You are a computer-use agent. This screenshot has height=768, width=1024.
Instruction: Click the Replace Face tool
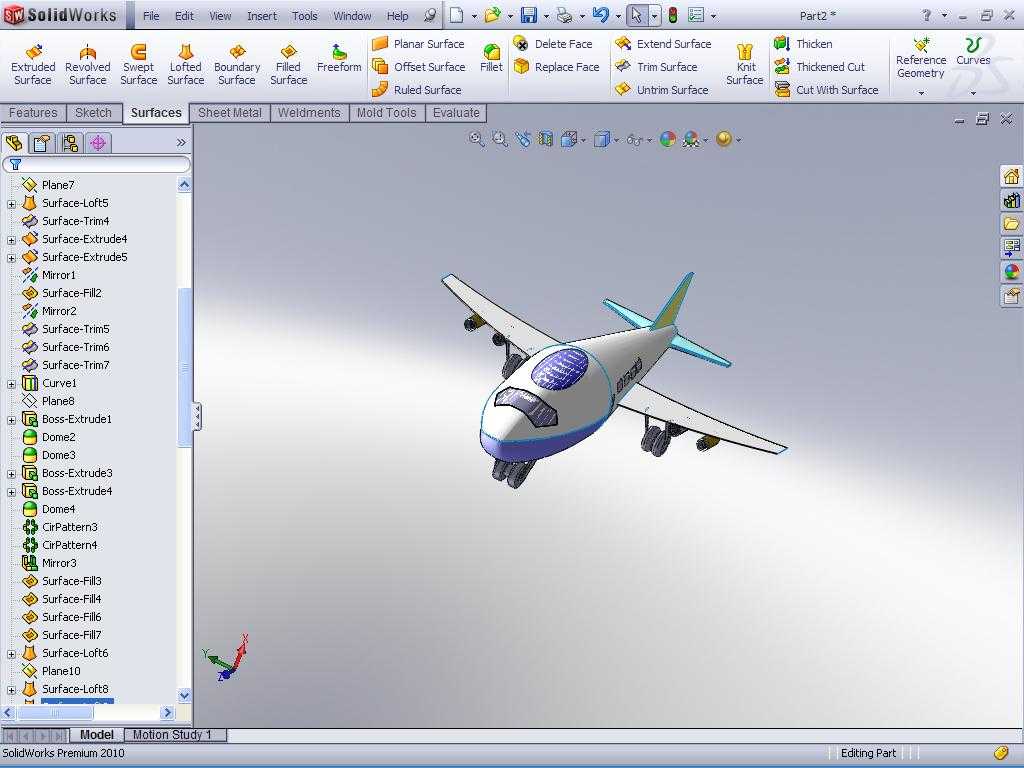(556, 67)
